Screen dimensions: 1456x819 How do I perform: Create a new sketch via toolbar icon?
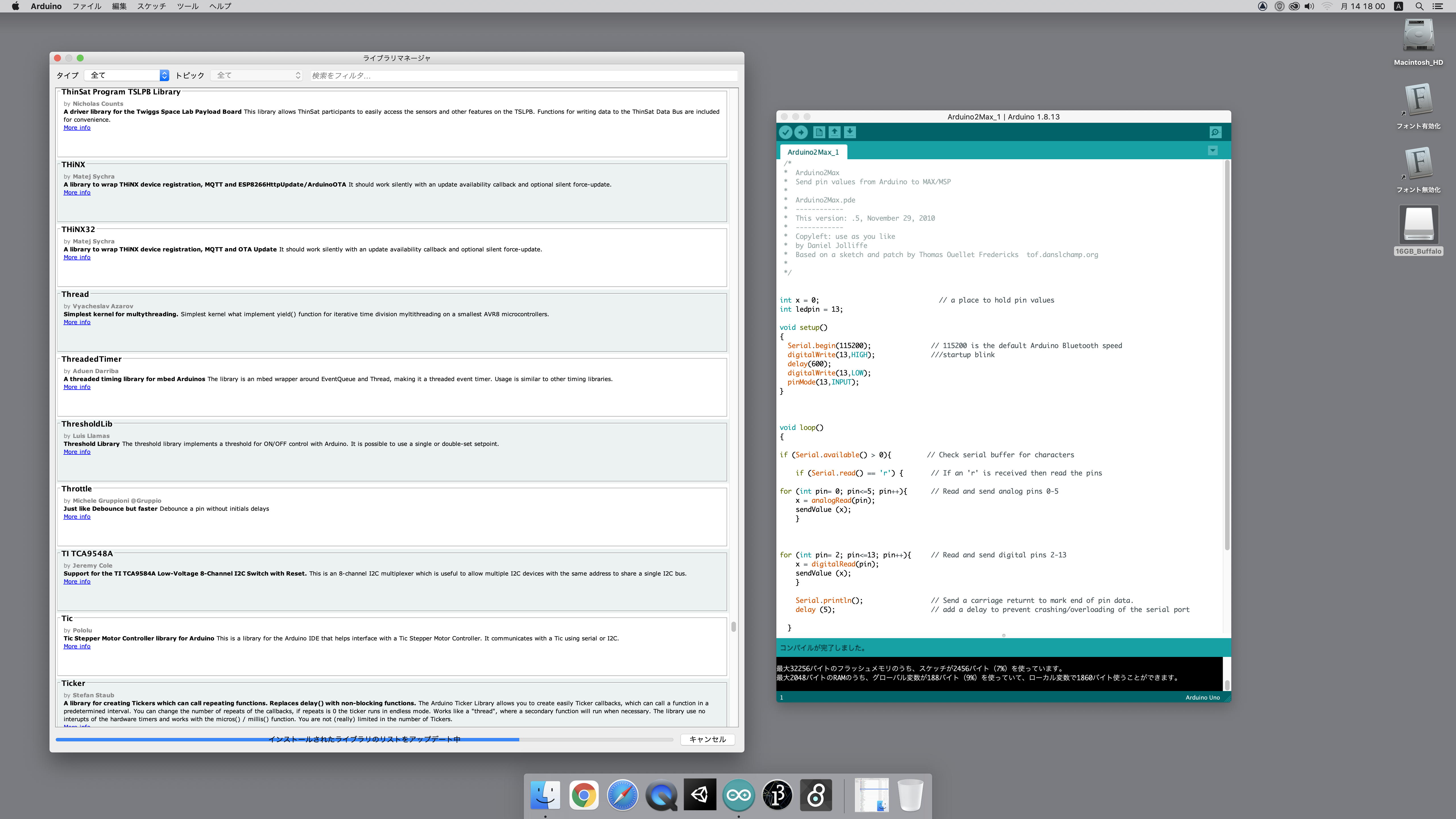818,132
